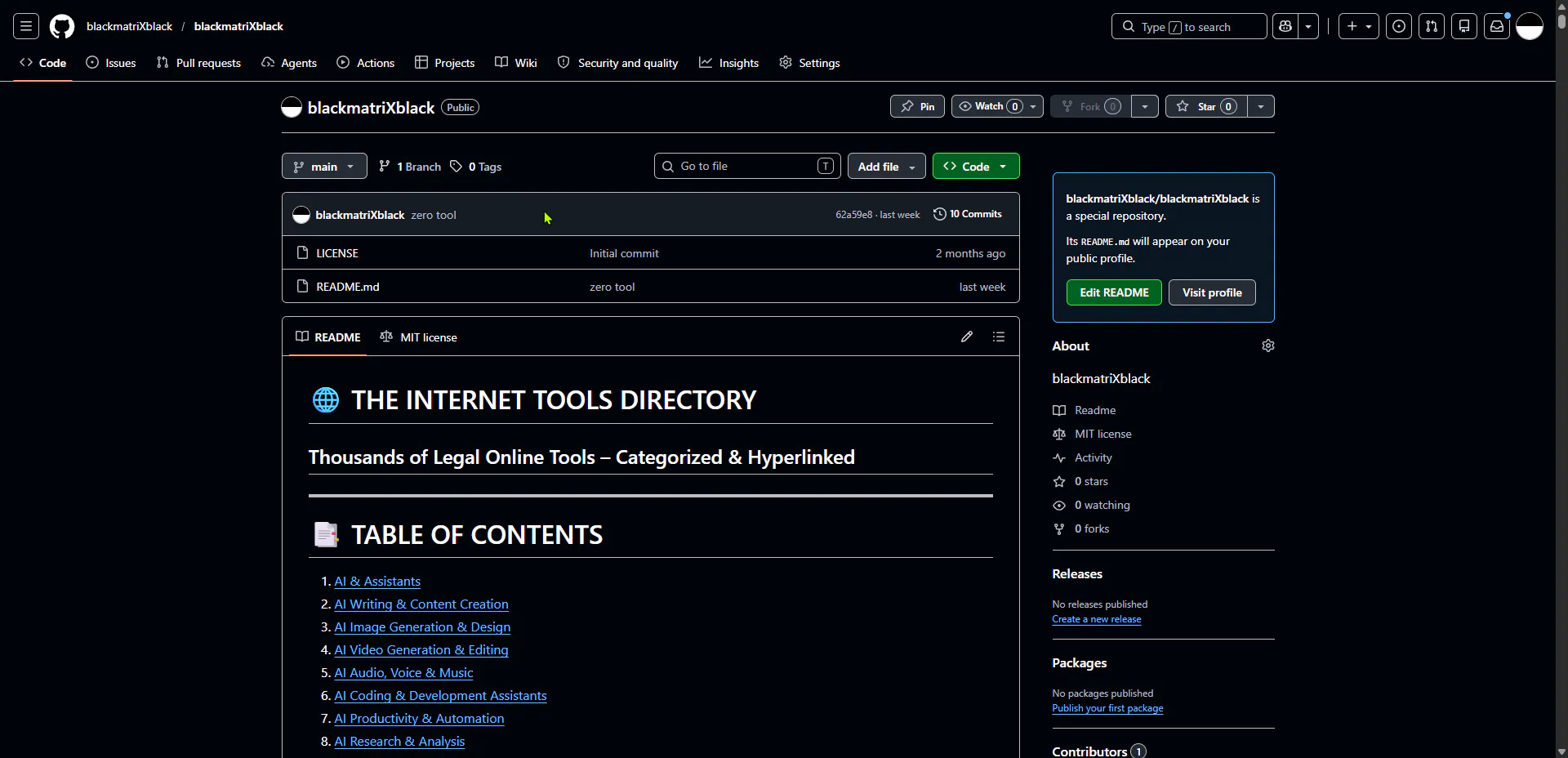Viewport: 1568px width, 758px height.
Task: Open the Copilot chat icon
Action: pyautogui.click(x=1285, y=26)
